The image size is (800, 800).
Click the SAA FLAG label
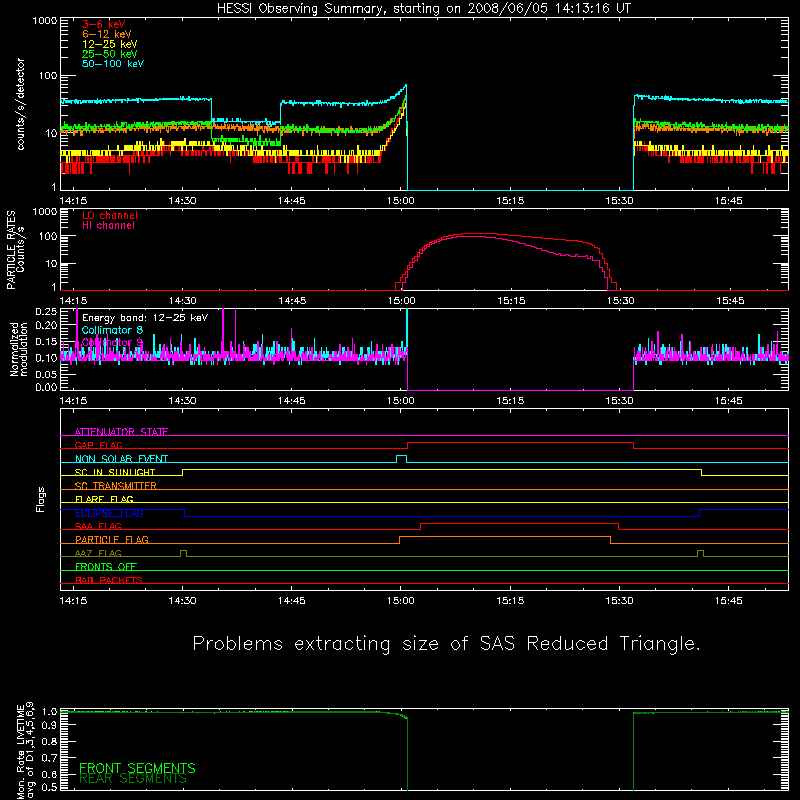pos(98,526)
